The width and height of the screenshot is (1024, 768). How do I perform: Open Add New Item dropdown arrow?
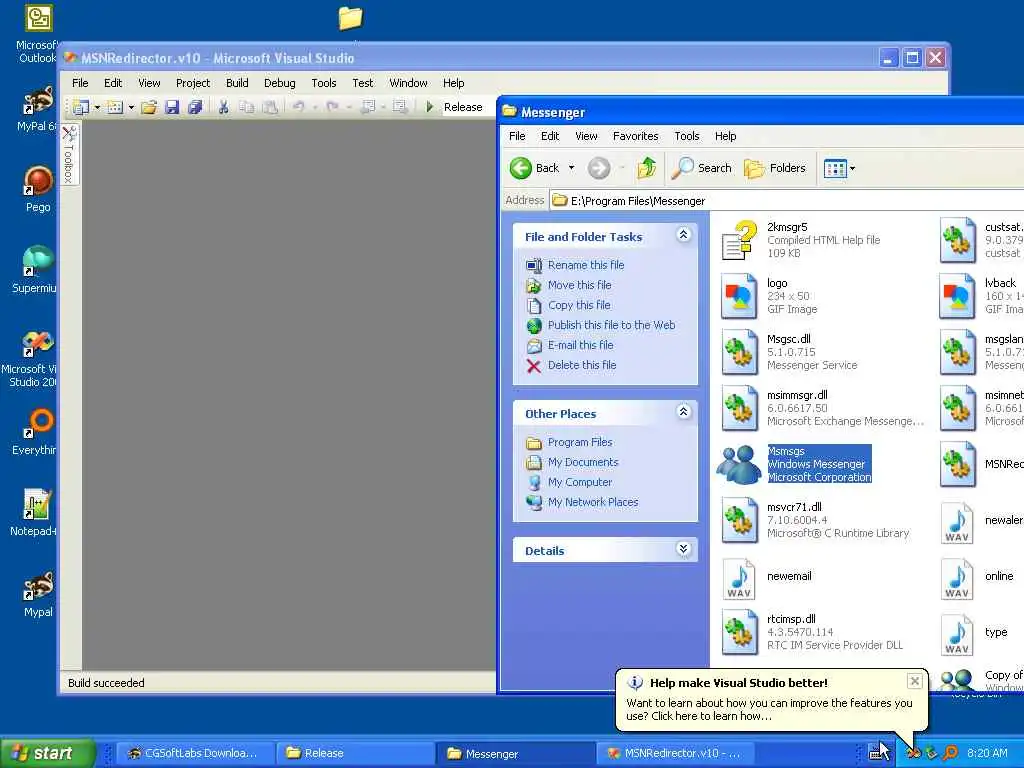[131, 107]
